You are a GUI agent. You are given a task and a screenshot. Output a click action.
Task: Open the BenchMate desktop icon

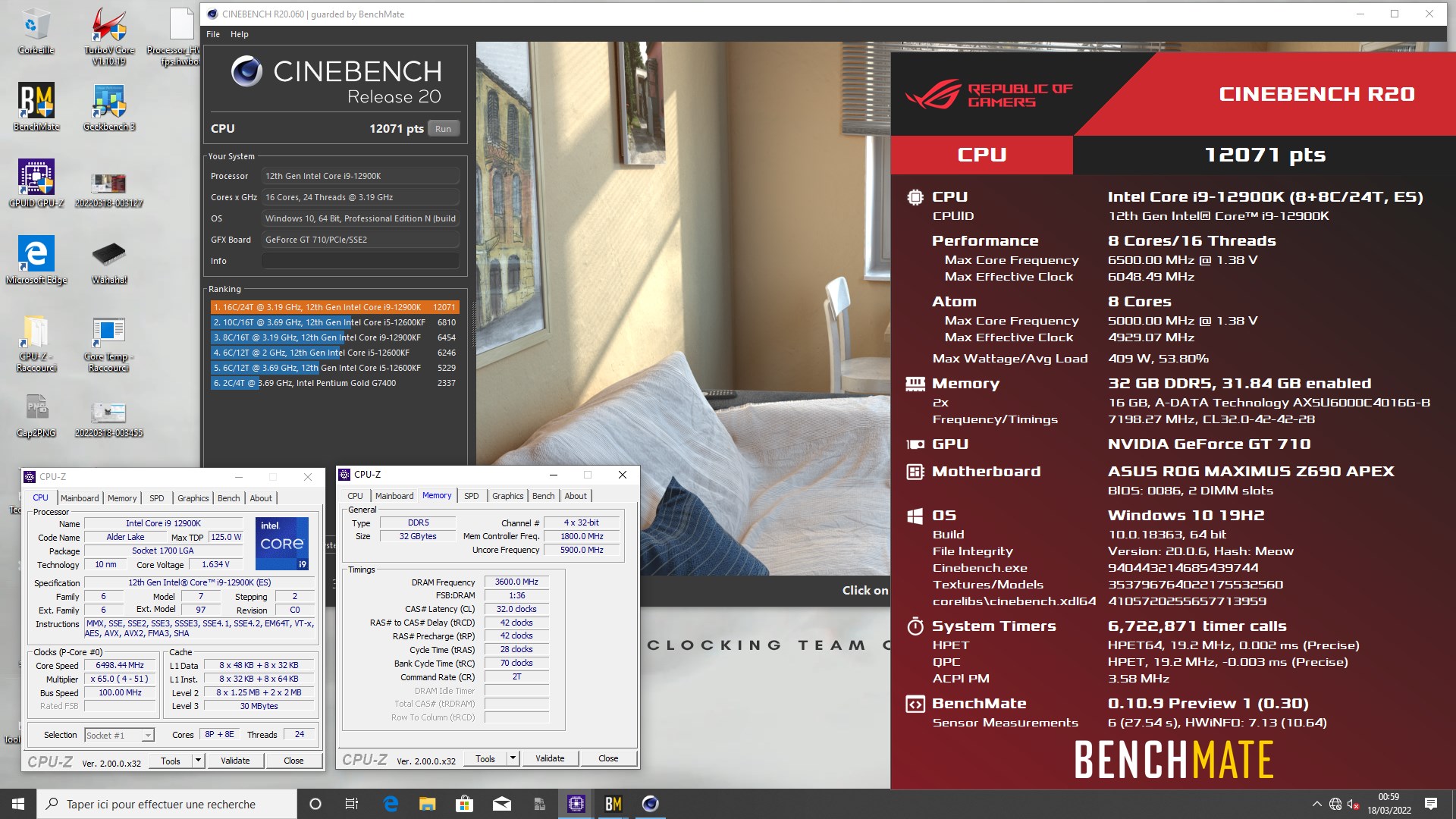[36, 106]
